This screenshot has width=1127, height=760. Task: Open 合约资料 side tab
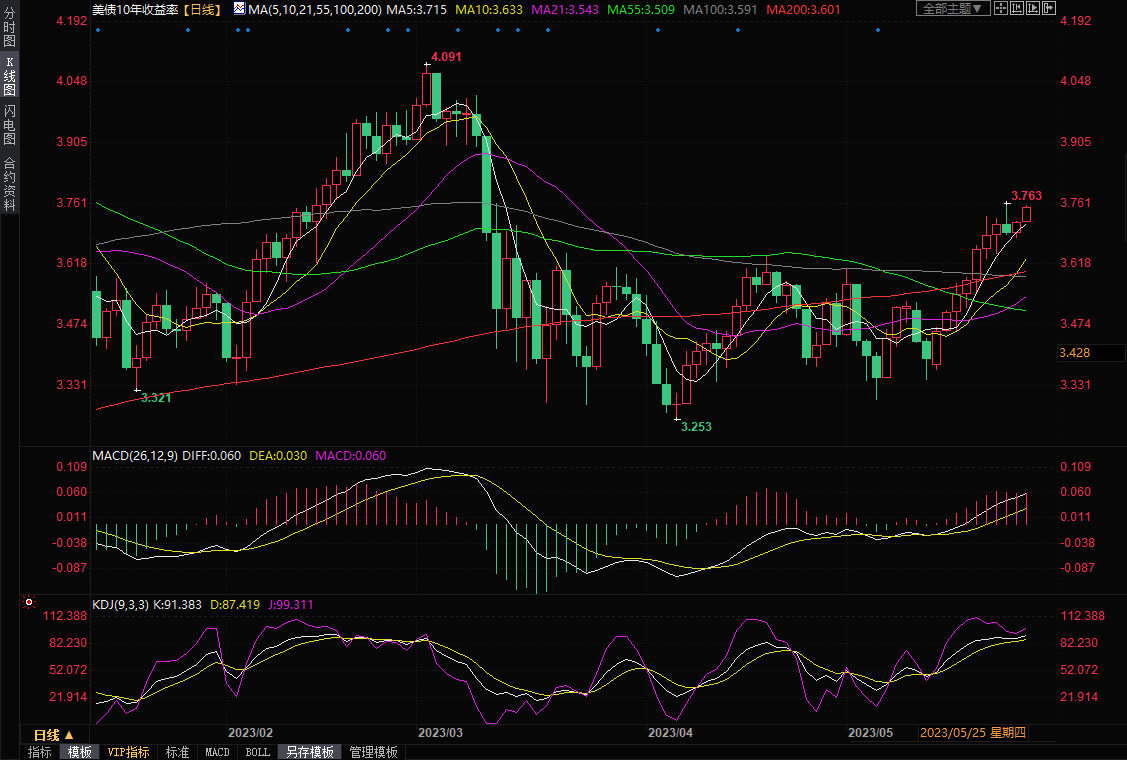9,182
